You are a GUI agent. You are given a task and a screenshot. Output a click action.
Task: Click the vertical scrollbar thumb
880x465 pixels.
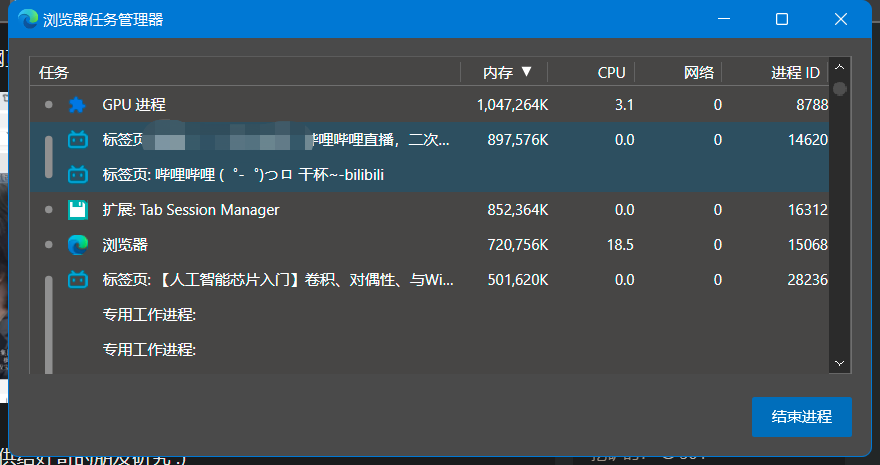tap(840, 89)
